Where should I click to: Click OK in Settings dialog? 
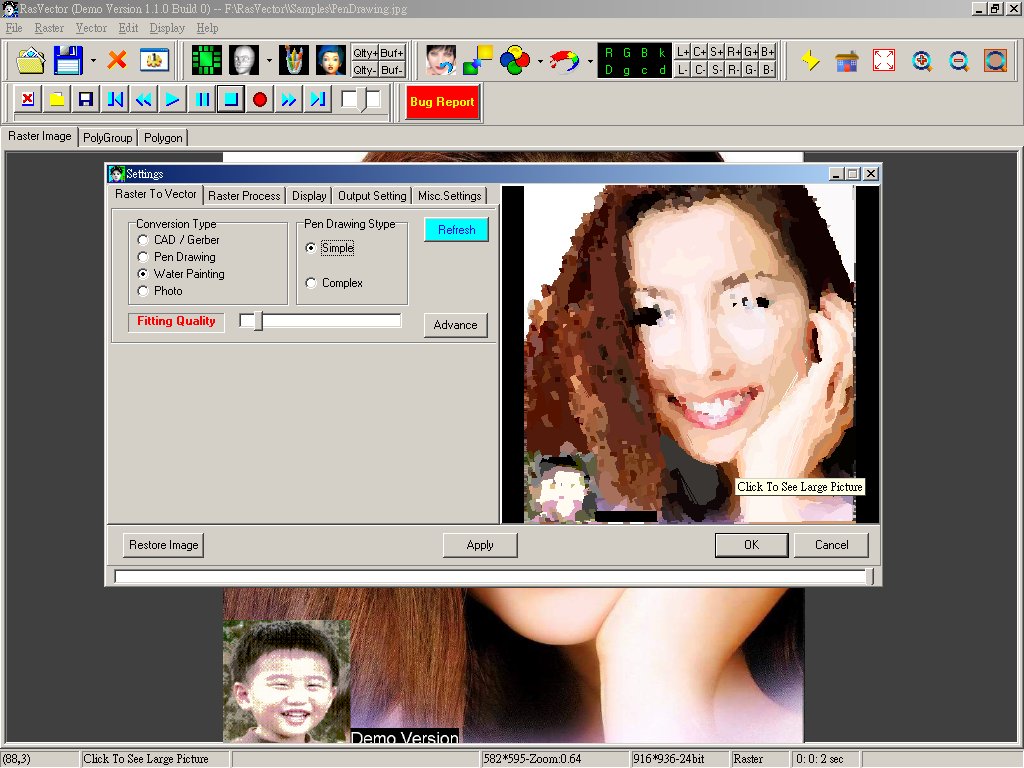(752, 545)
